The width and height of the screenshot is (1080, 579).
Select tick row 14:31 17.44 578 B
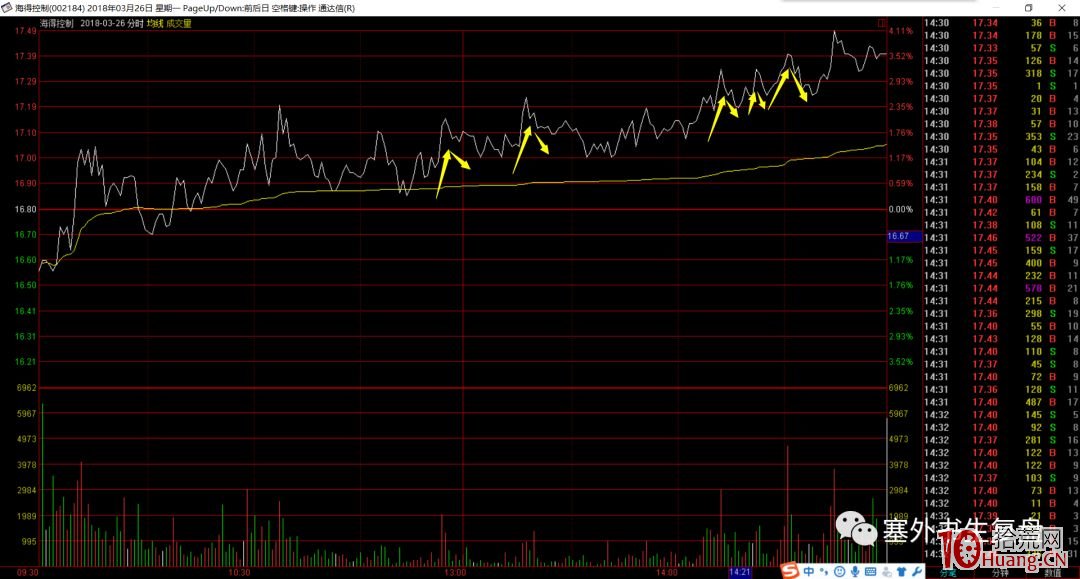coord(1001,288)
